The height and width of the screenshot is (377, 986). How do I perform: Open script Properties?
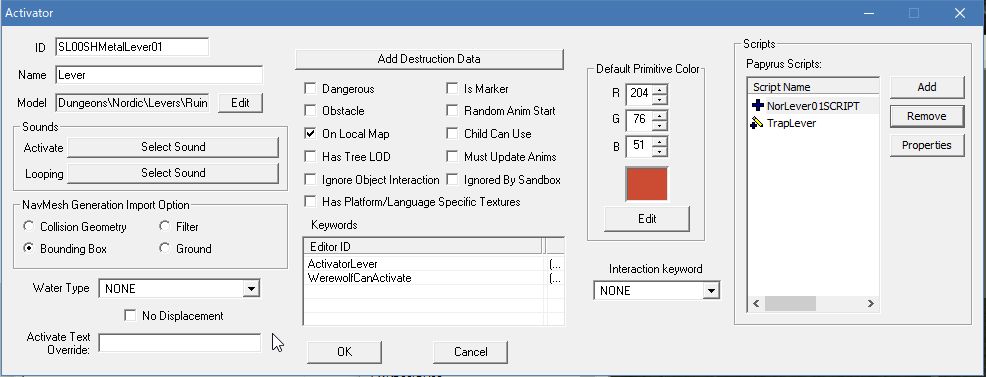tap(927, 145)
